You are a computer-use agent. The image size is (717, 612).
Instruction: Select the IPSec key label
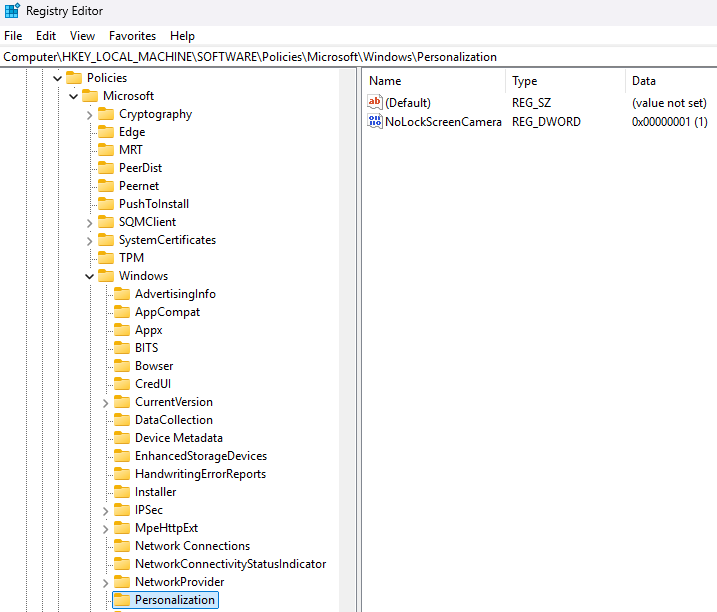tap(149, 510)
